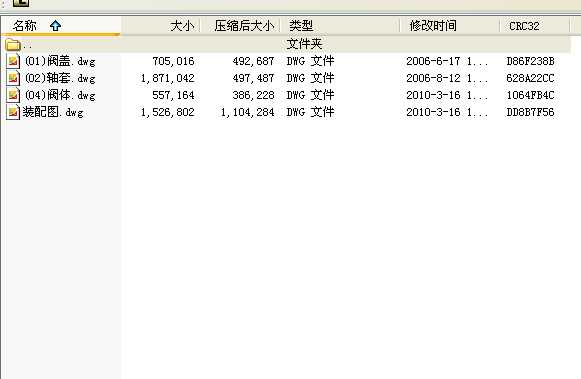Click the size value 705,016
This screenshot has width=581, height=379.
click(173, 61)
